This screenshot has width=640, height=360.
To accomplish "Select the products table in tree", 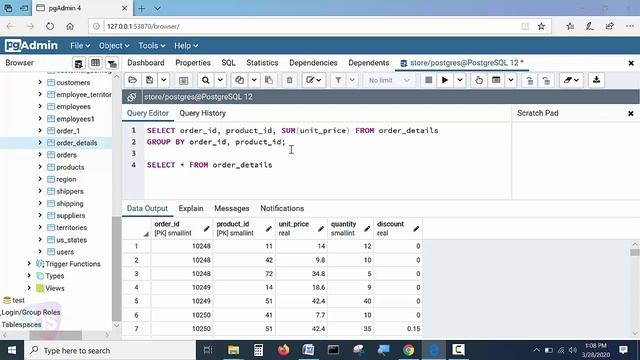I will tap(70, 167).
